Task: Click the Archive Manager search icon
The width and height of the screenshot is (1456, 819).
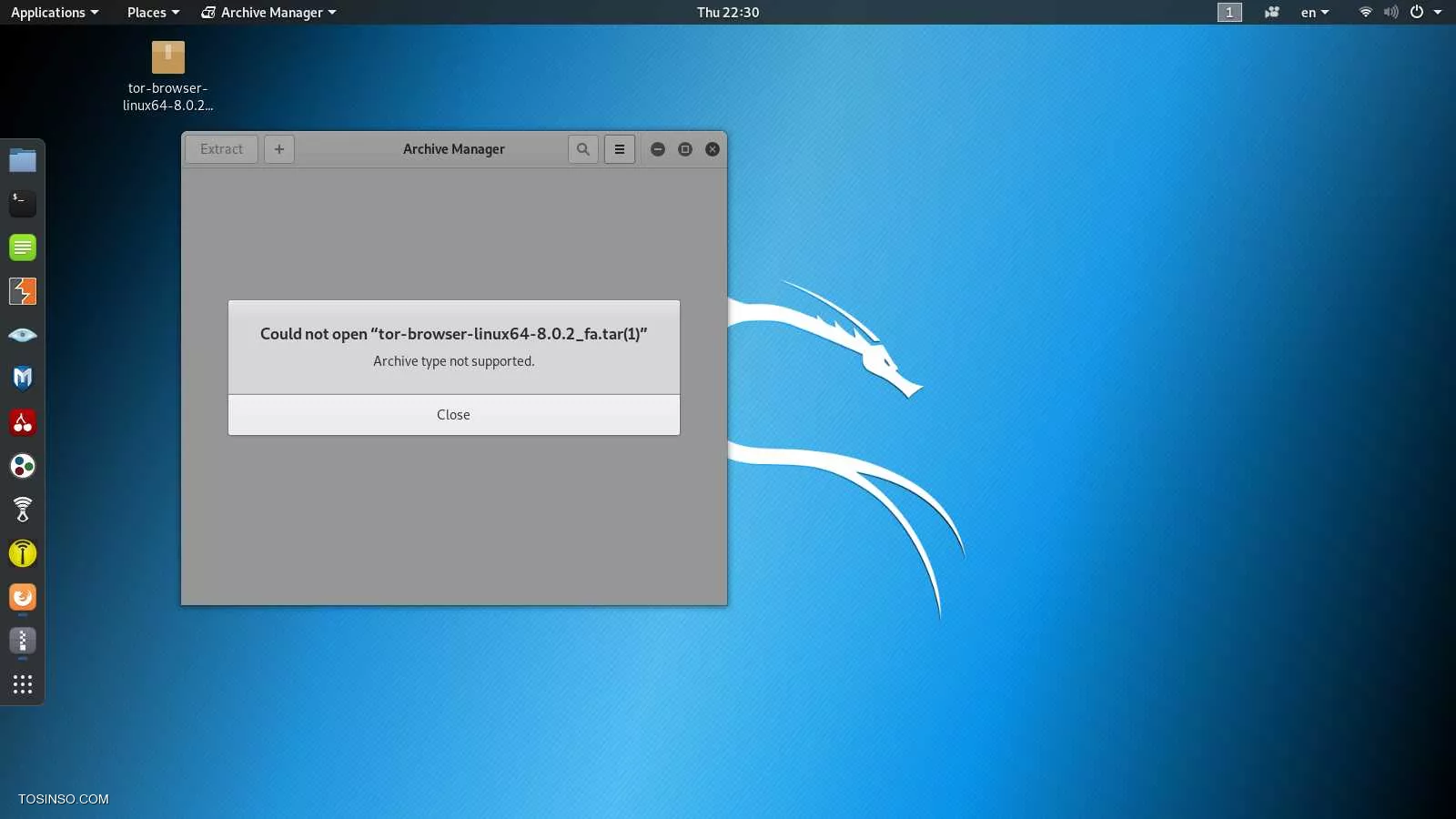Action: point(583,149)
